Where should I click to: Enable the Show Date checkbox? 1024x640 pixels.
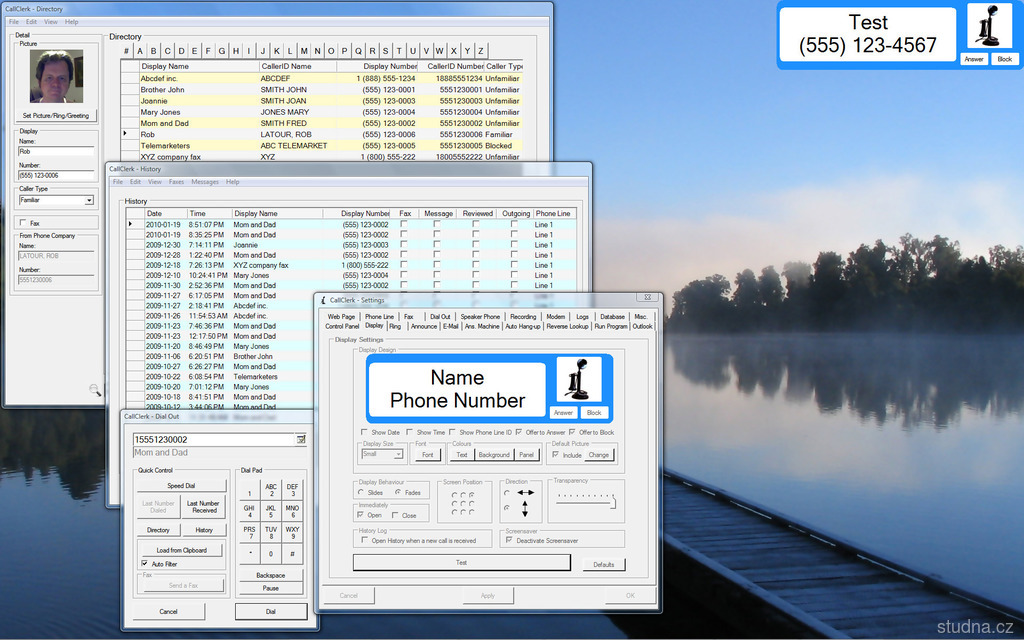(x=364, y=432)
